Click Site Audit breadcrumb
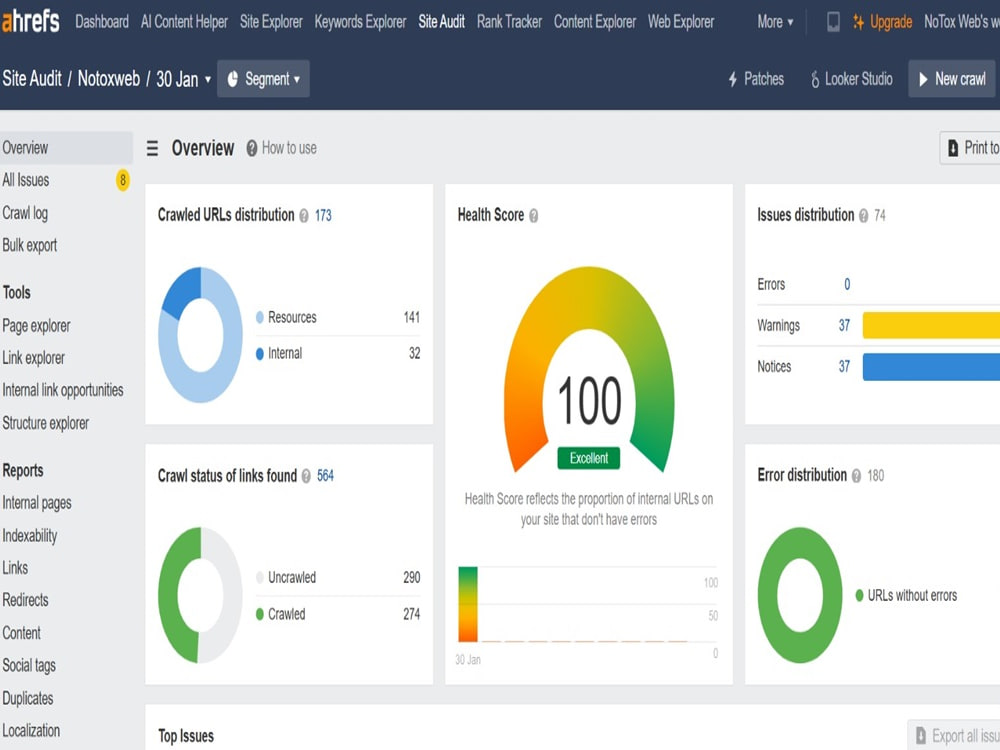 [32, 79]
